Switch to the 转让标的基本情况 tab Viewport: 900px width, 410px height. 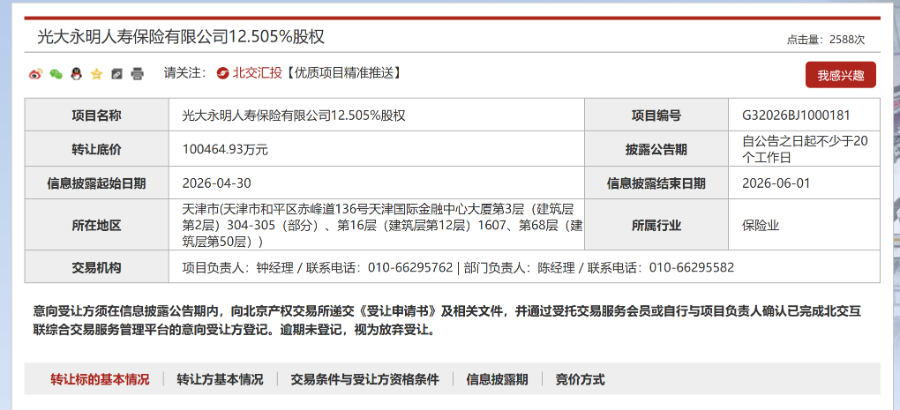[100, 380]
